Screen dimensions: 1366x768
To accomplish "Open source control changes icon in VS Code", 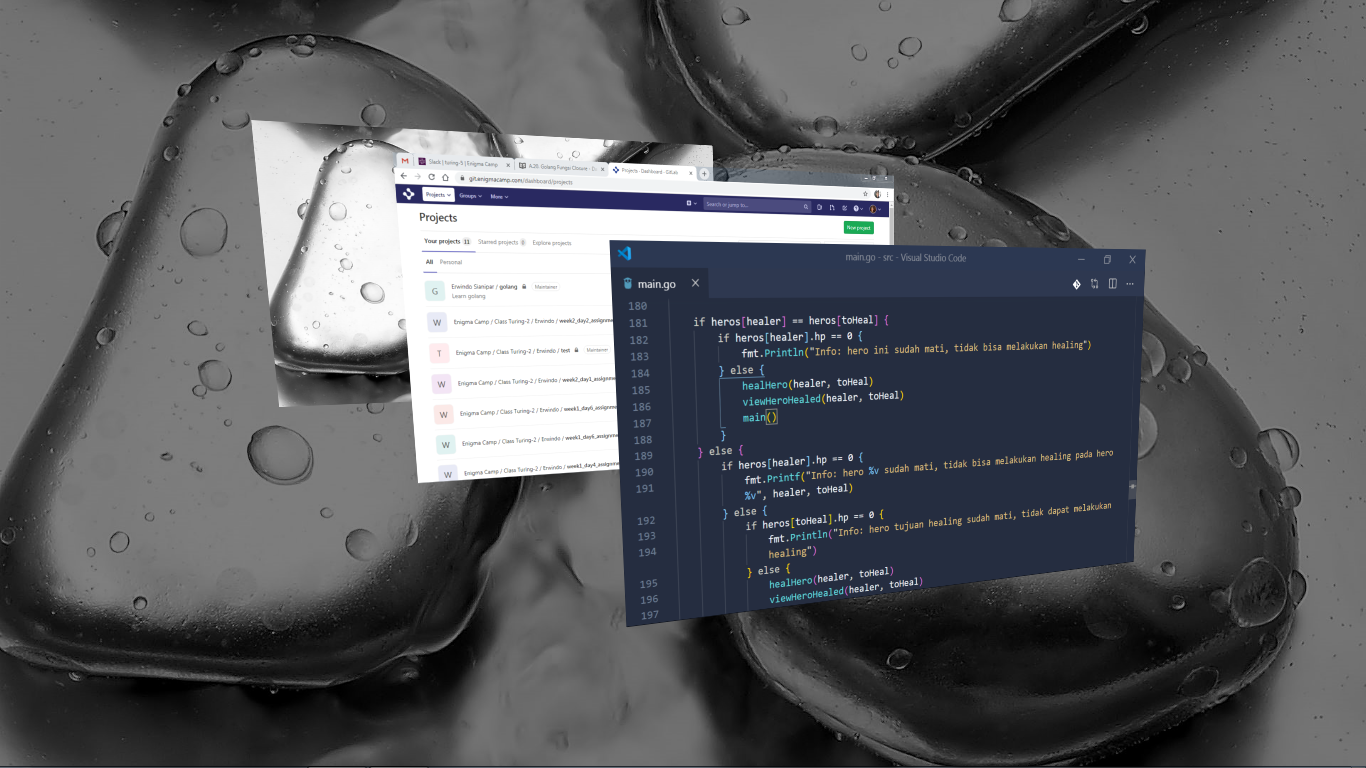I will [1076, 284].
